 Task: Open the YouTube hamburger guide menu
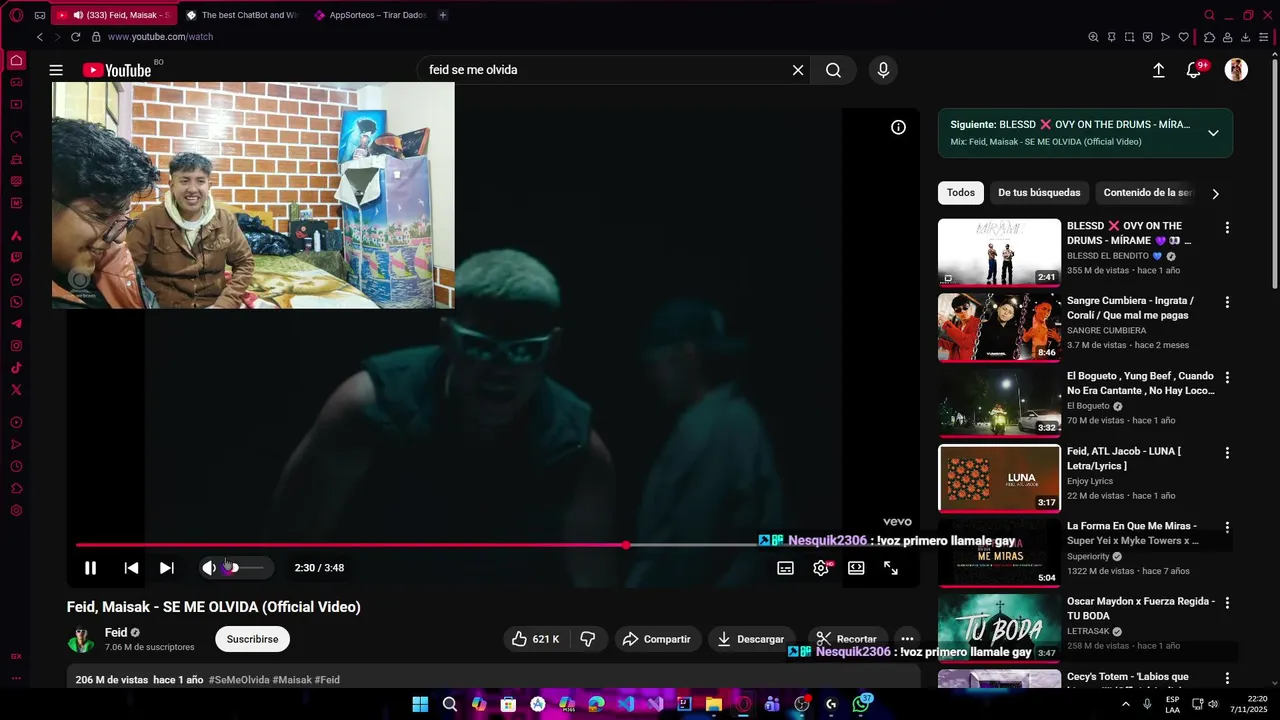[56, 70]
